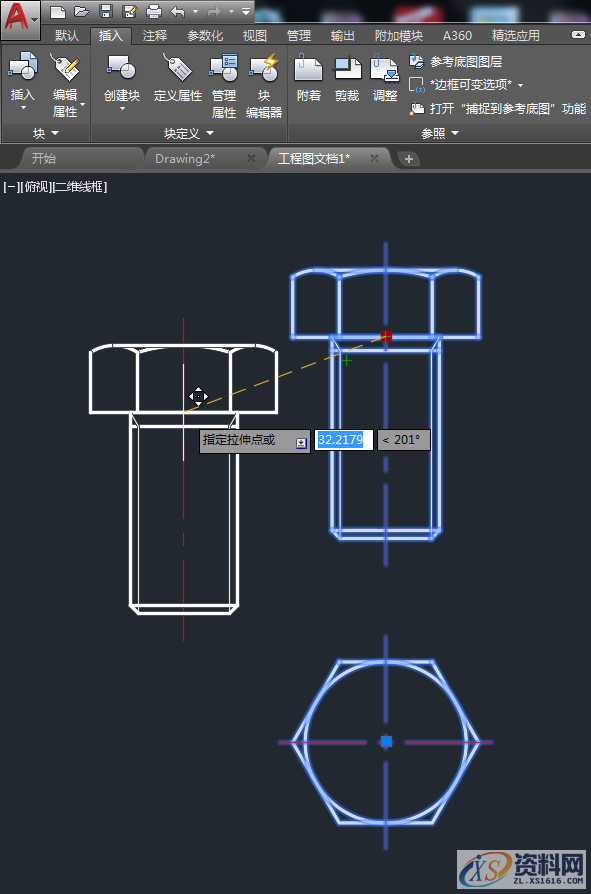Click the distance input field showing 32.2179
The image size is (591, 894).
click(x=344, y=440)
